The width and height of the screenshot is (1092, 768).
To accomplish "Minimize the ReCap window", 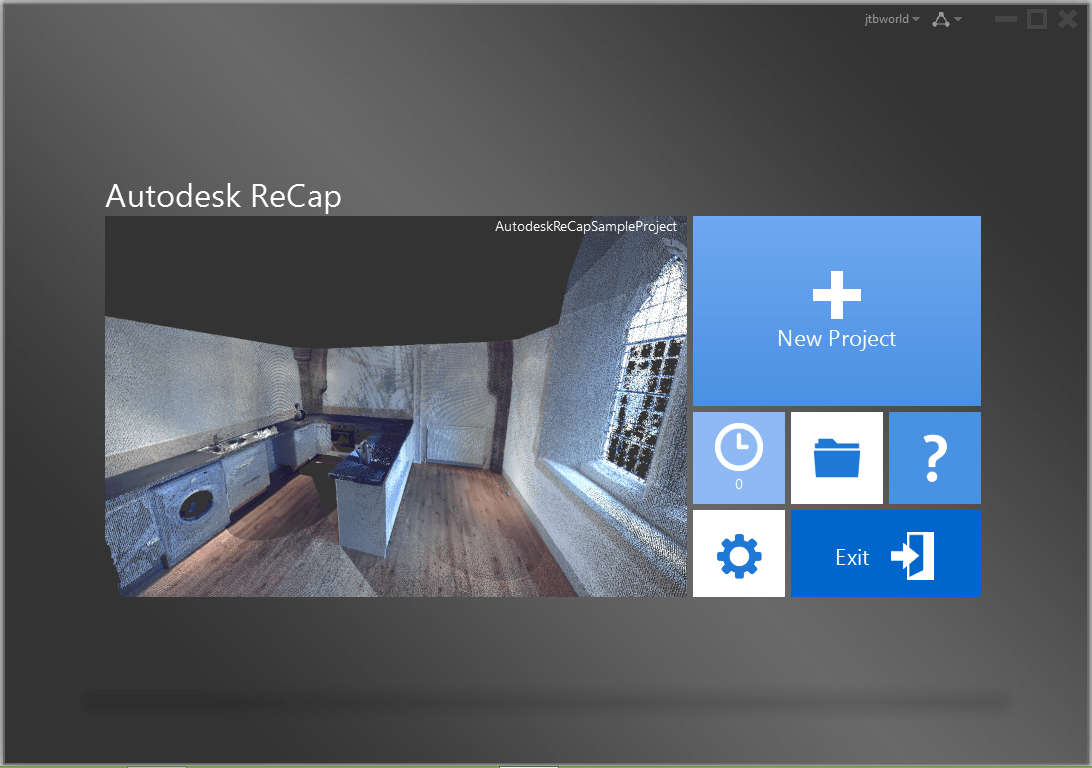I will tap(1006, 19).
